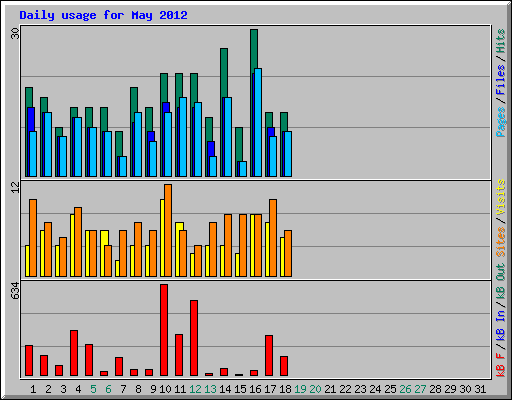Image resolution: width=512 pixels, height=400 pixels.
Task: Click the green day 5 axis label
Action: [x=93, y=389]
